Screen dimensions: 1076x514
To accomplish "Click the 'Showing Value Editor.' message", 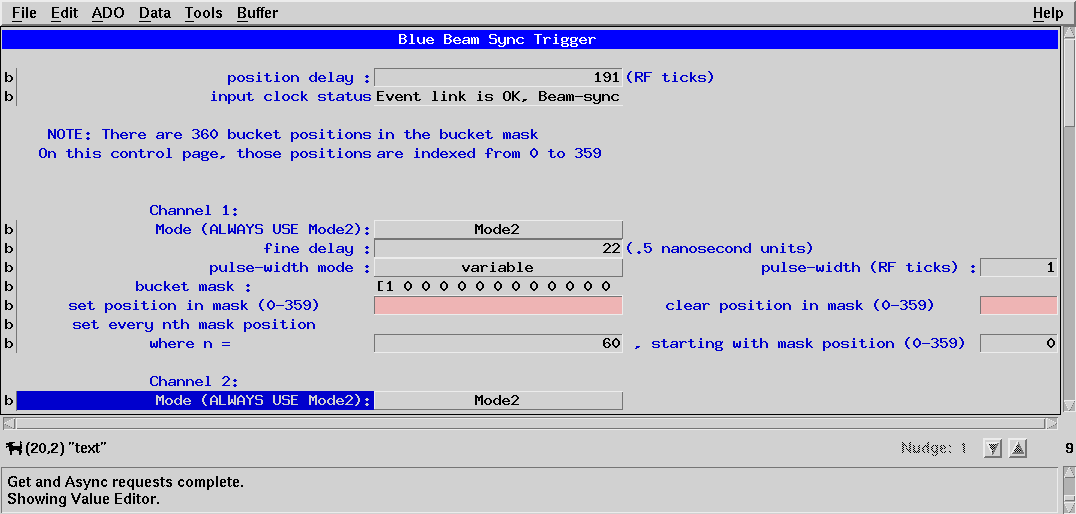I will click(x=84, y=499).
